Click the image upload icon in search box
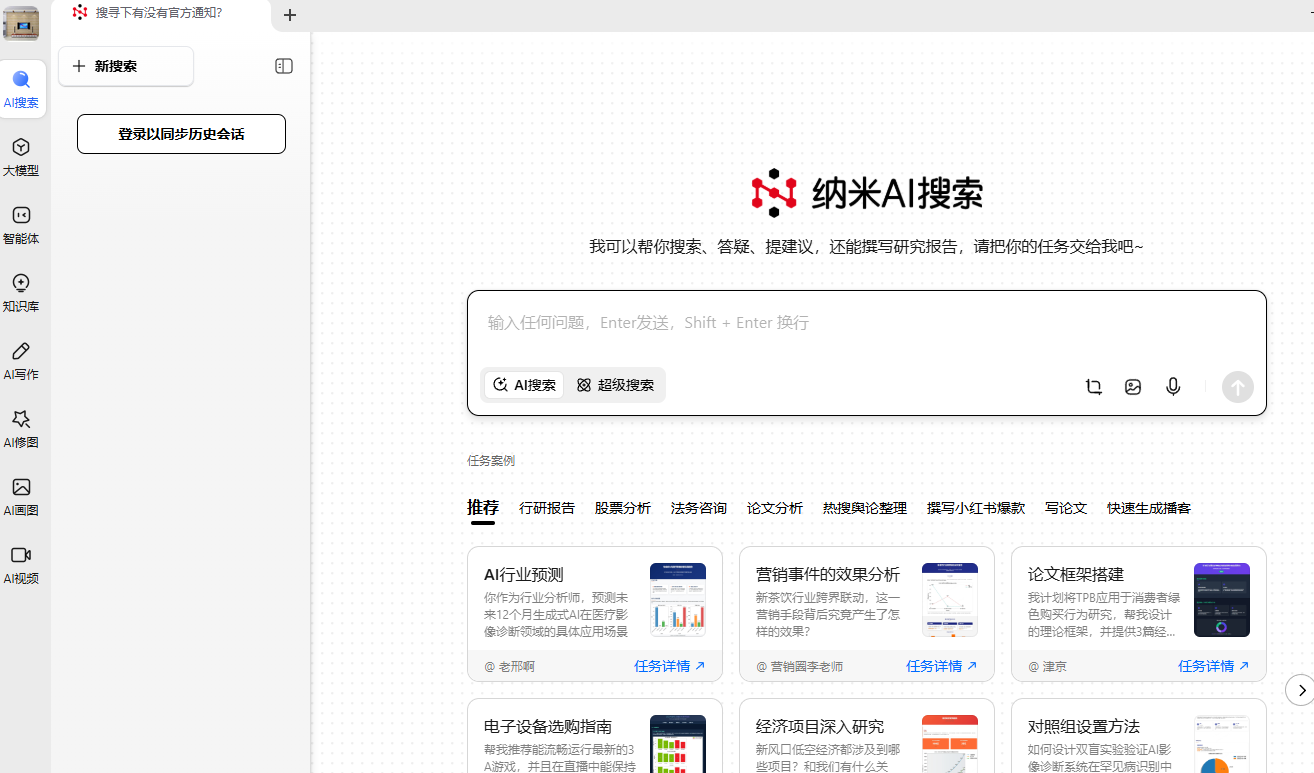1314x773 pixels. coord(1133,387)
